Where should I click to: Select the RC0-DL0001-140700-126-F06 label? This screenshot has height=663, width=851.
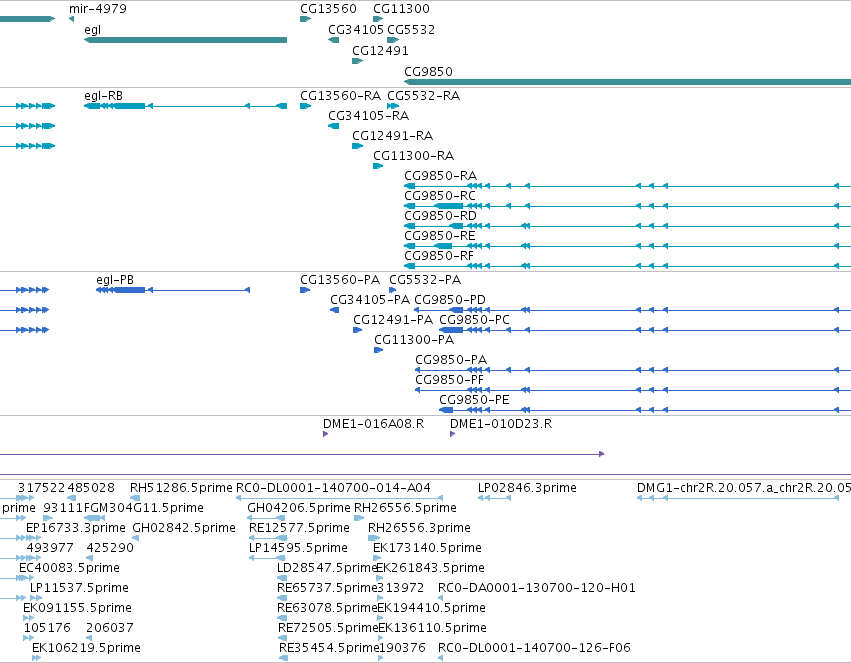(x=535, y=648)
